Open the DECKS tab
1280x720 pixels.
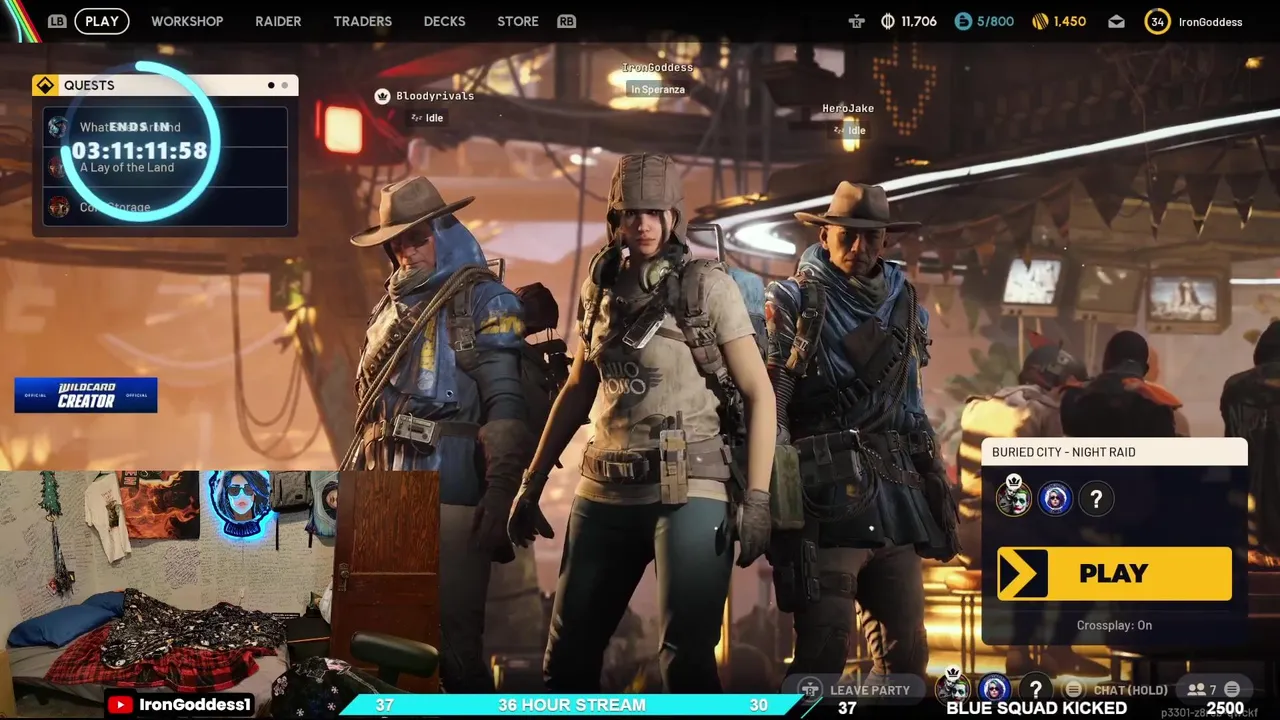(x=444, y=21)
